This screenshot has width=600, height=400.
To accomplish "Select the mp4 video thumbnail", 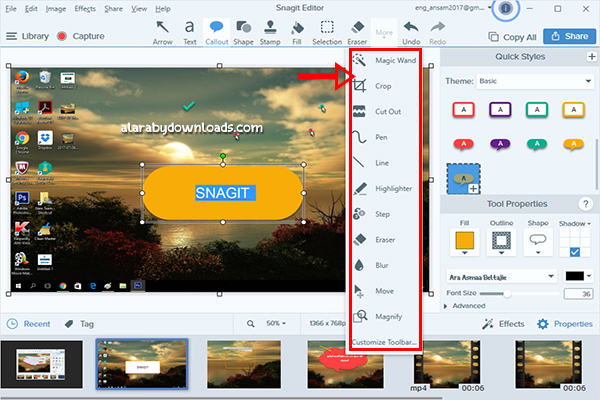I will click(447, 365).
